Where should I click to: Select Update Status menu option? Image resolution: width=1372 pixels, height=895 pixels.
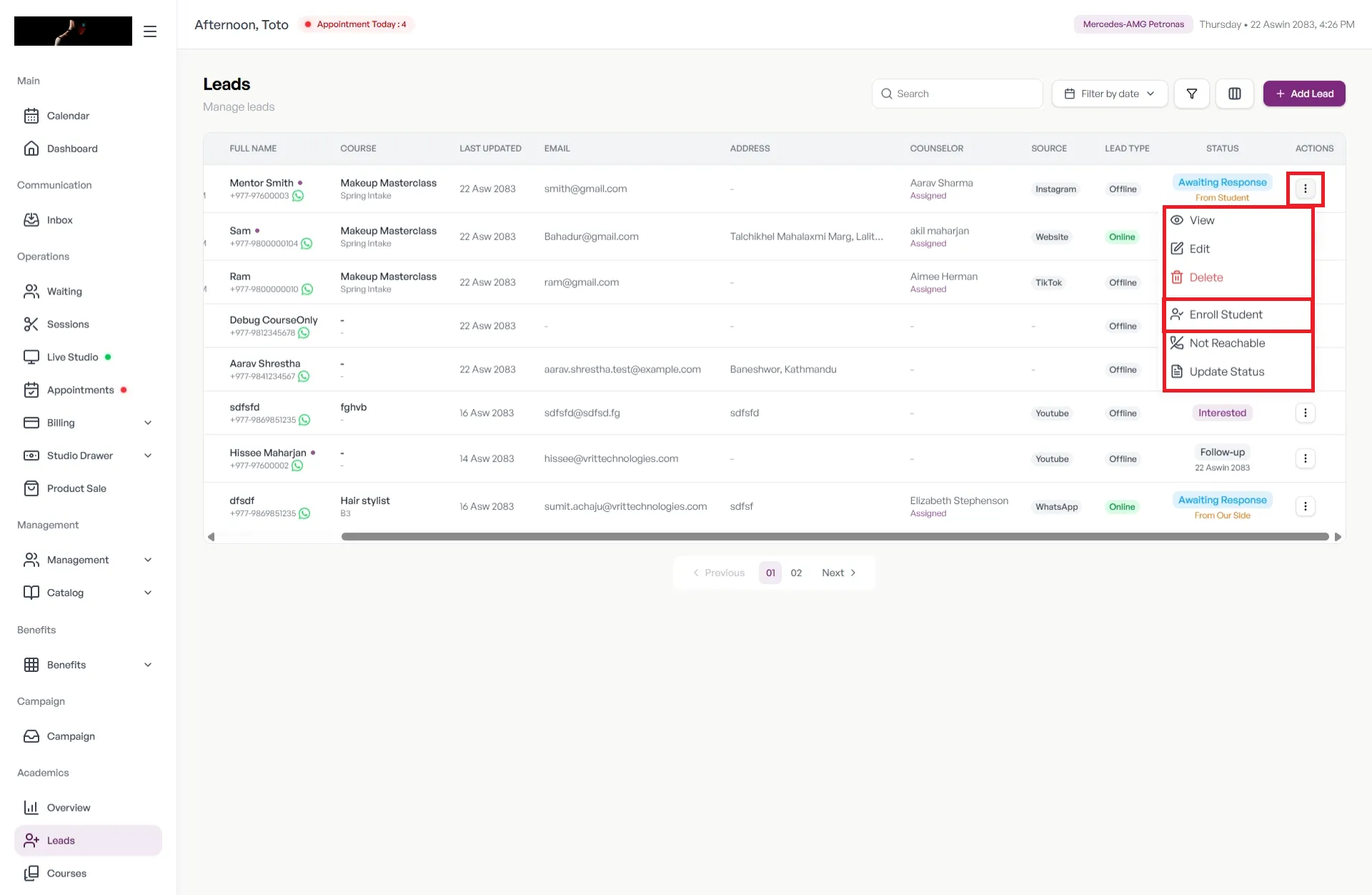(x=1238, y=372)
